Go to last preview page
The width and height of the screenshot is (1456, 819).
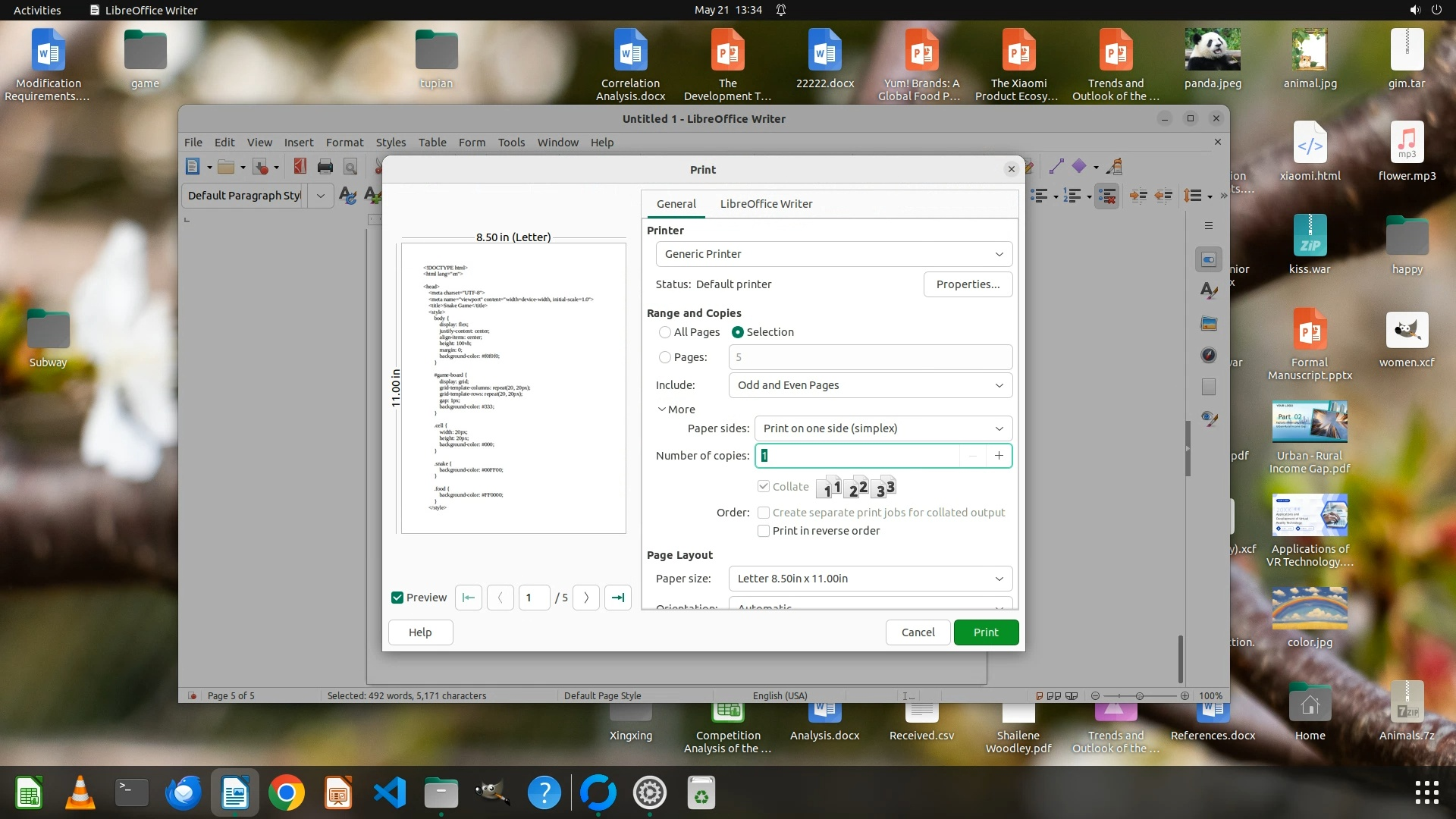(x=618, y=598)
